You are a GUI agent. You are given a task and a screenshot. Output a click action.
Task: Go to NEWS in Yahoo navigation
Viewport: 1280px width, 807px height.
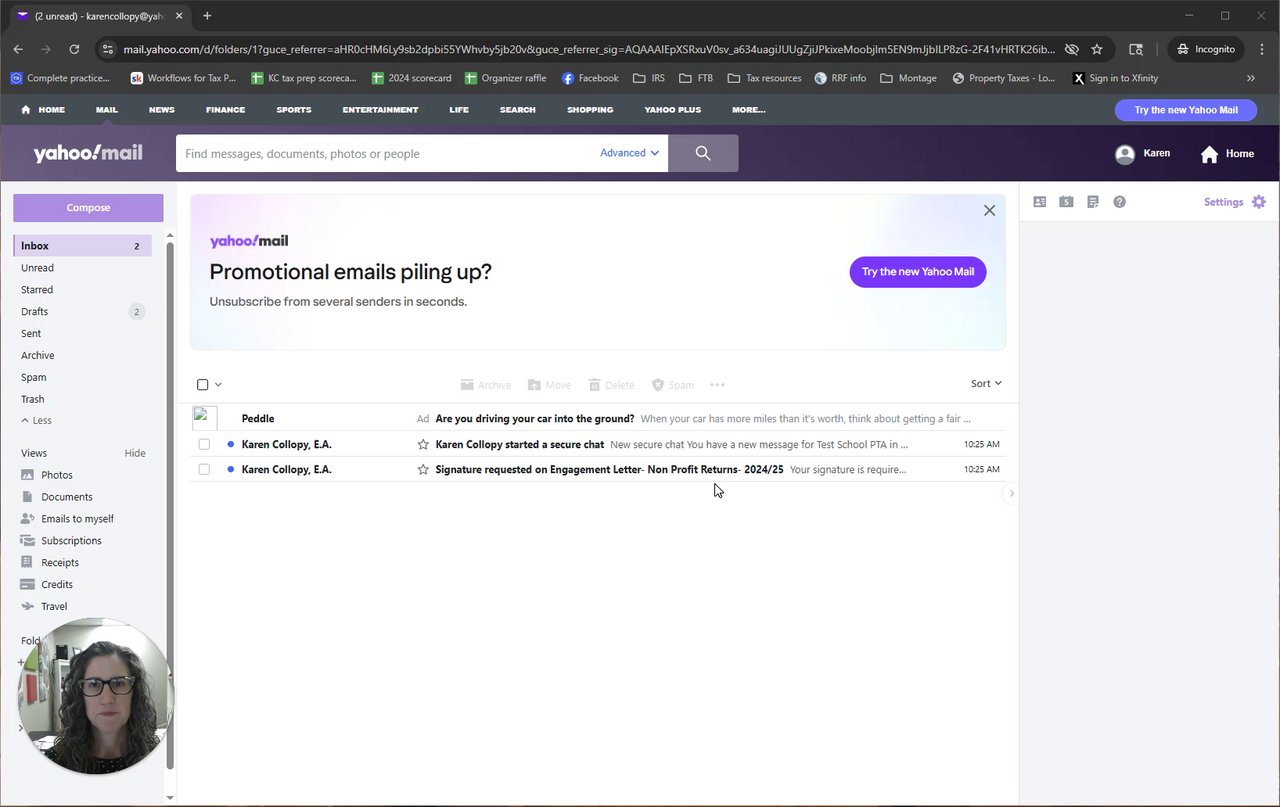(x=161, y=110)
